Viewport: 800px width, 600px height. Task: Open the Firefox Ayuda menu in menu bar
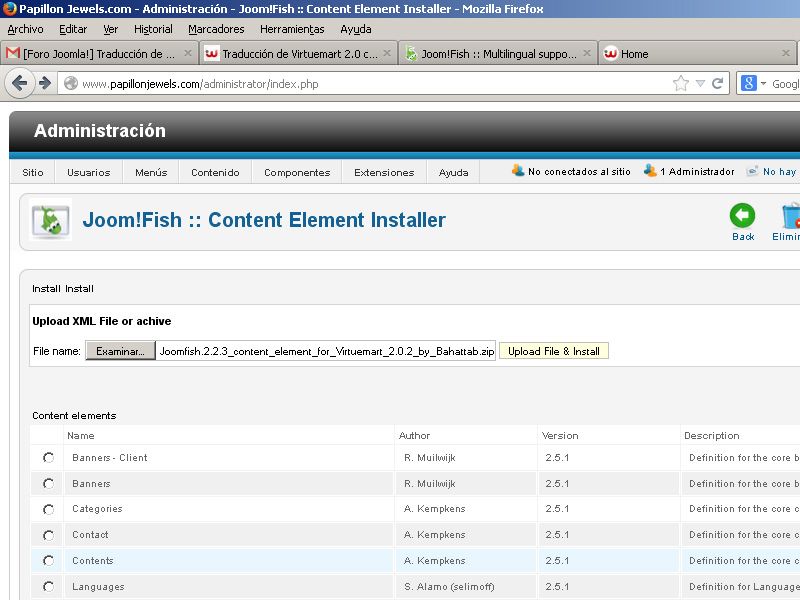pyautogui.click(x=356, y=29)
